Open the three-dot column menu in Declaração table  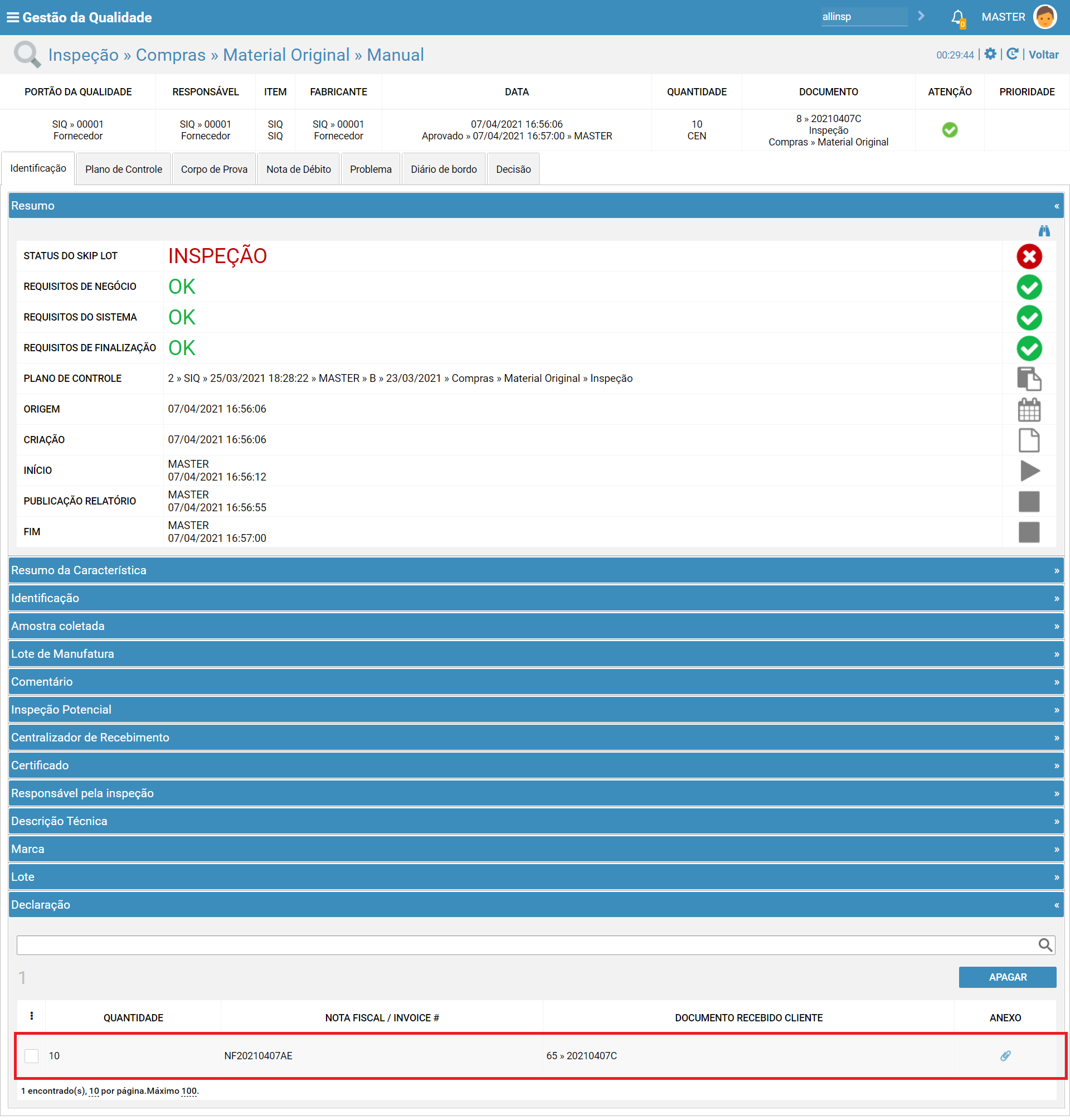(31, 1016)
